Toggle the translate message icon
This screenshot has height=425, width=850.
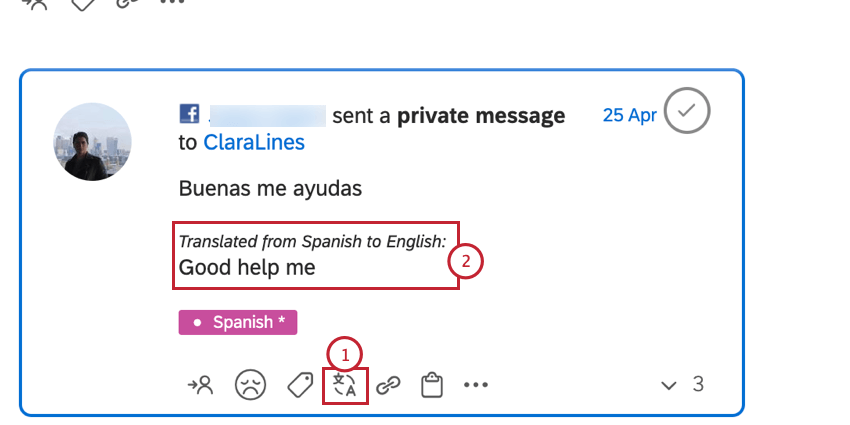coord(345,385)
